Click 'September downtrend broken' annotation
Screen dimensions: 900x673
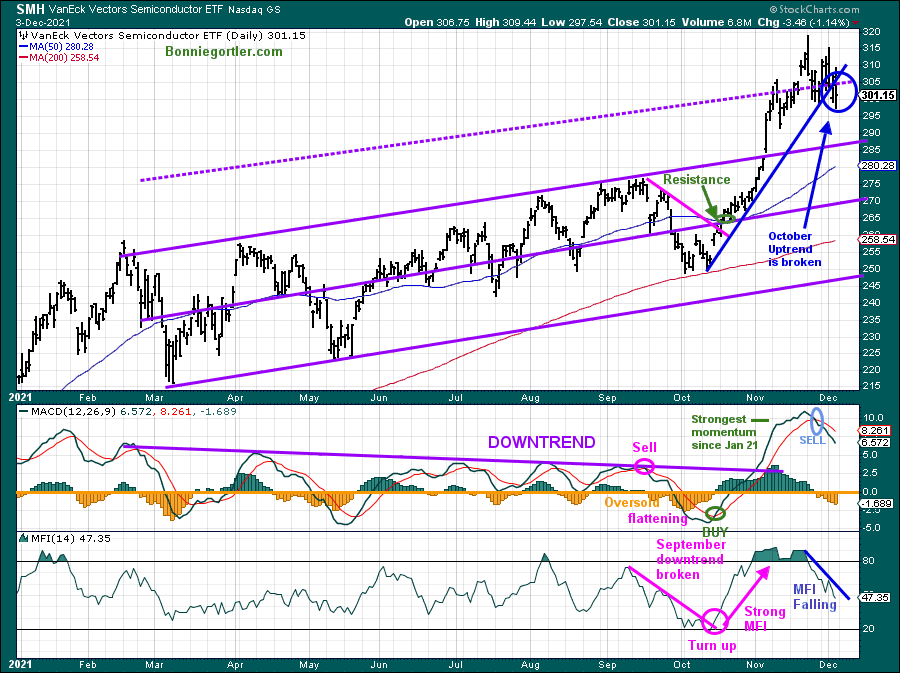(690, 559)
